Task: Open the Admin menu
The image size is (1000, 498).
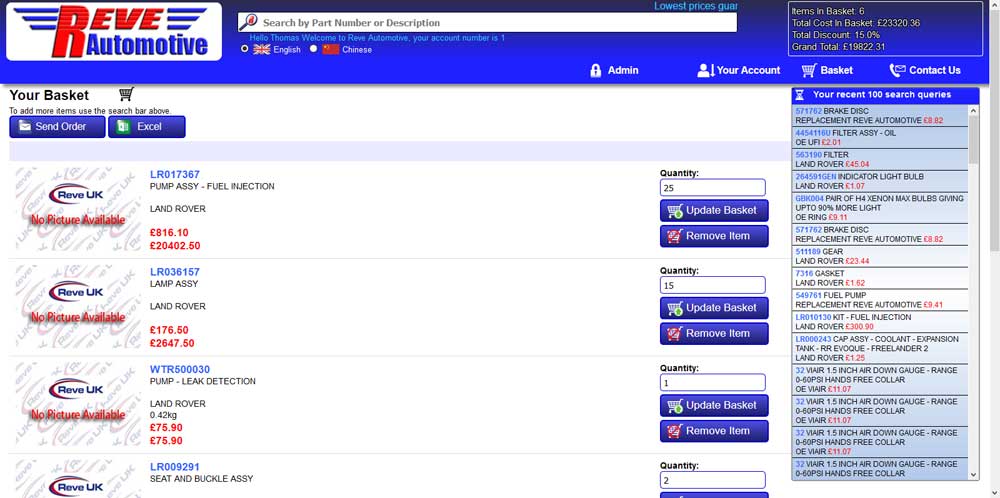Action: 614,70
